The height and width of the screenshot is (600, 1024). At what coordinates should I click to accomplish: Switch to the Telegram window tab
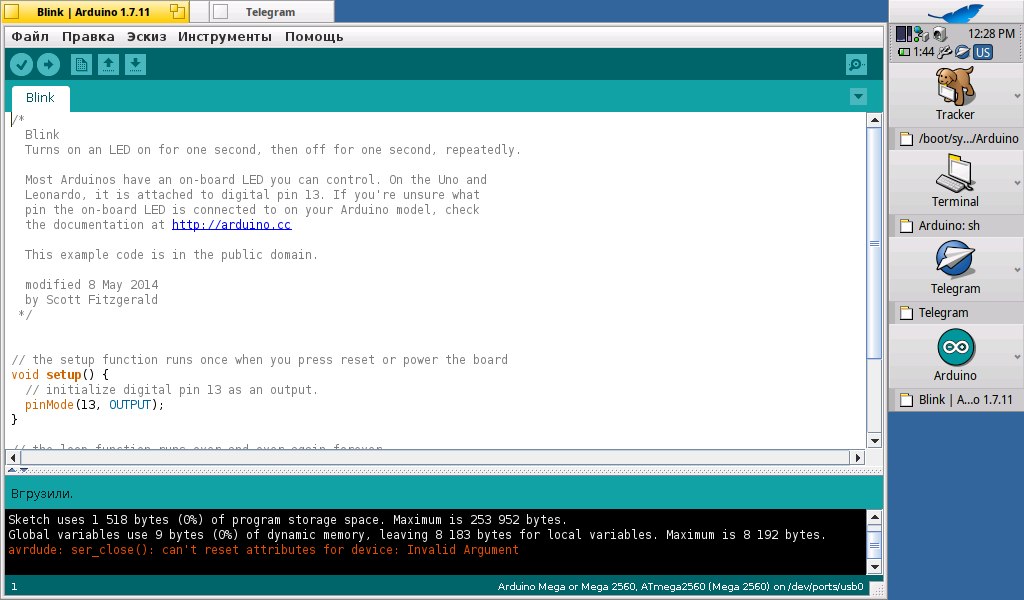point(270,12)
